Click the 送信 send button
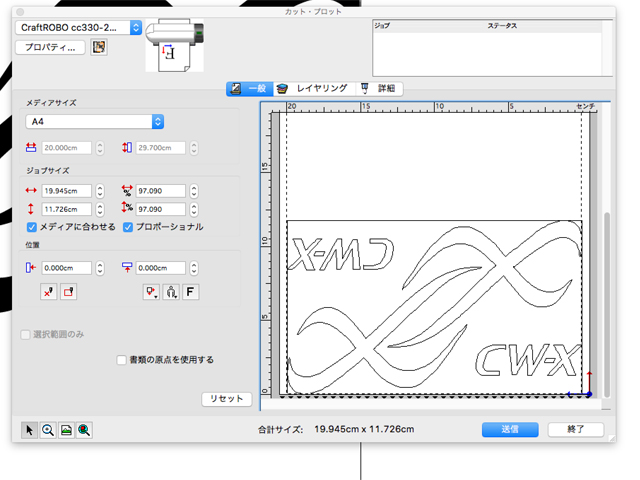The width and height of the screenshot is (640, 480). click(509, 429)
